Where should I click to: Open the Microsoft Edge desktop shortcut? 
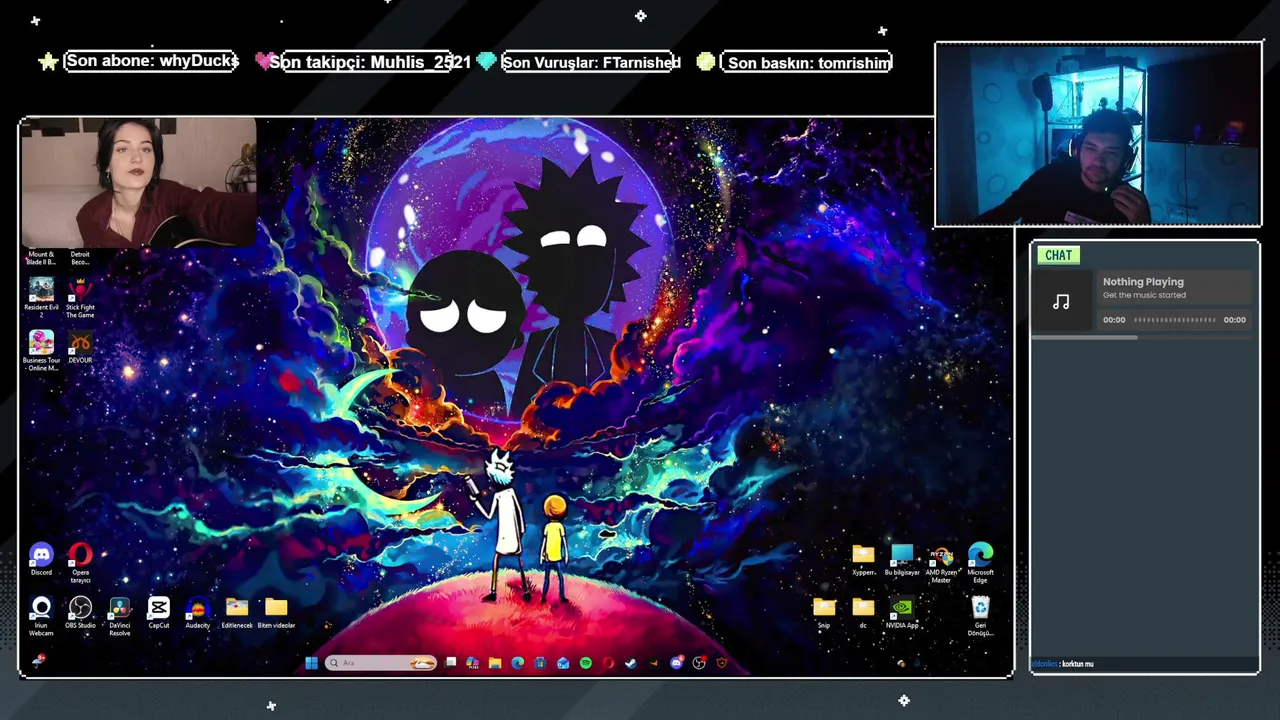click(x=980, y=562)
